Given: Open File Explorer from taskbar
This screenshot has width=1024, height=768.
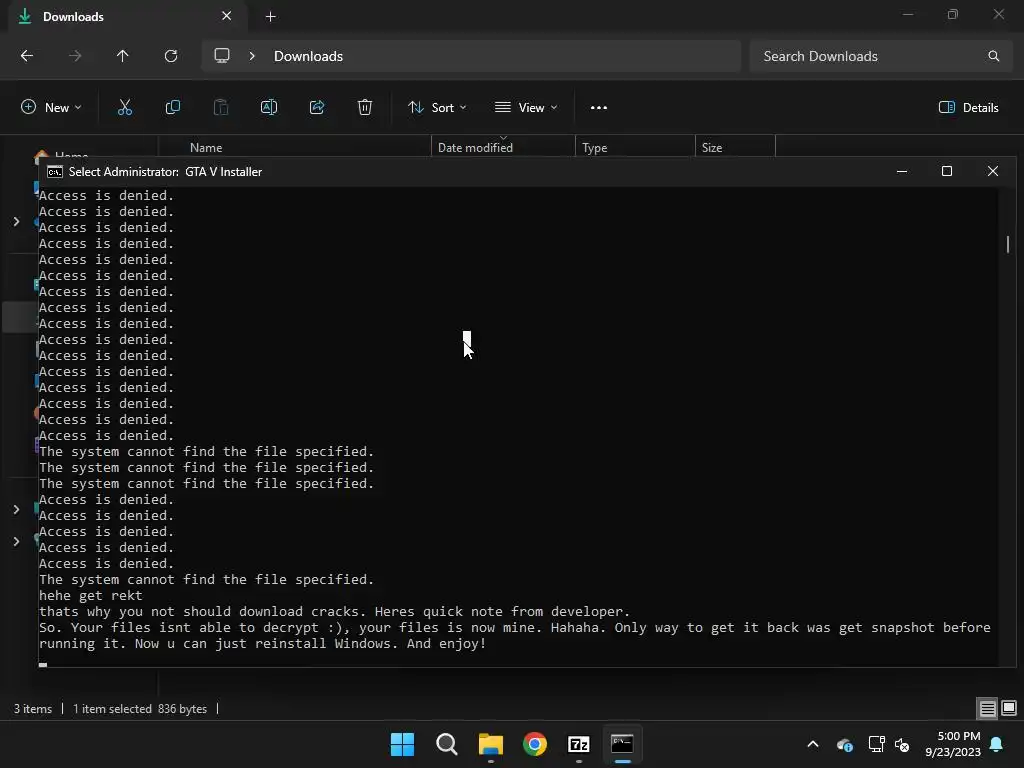Looking at the screenshot, I should (x=490, y=744).
